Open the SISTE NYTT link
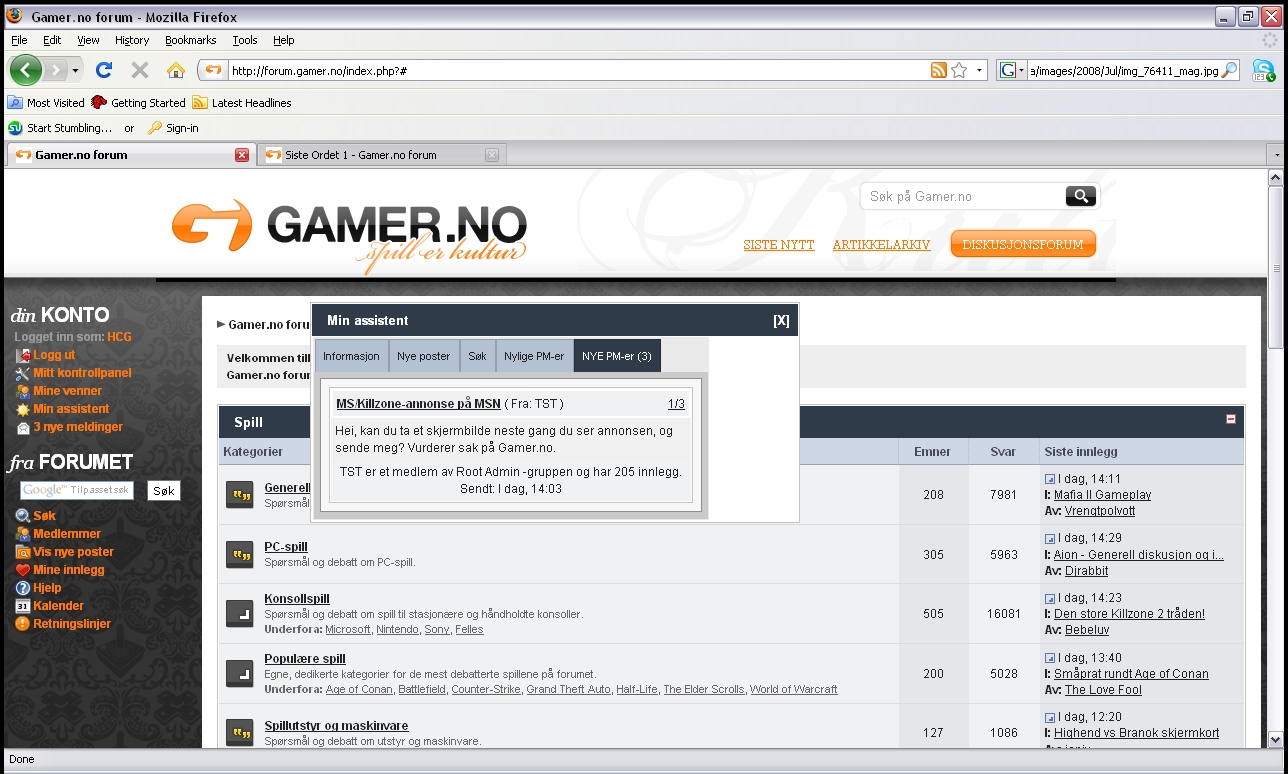1288x774 pixels. (779, 245)
